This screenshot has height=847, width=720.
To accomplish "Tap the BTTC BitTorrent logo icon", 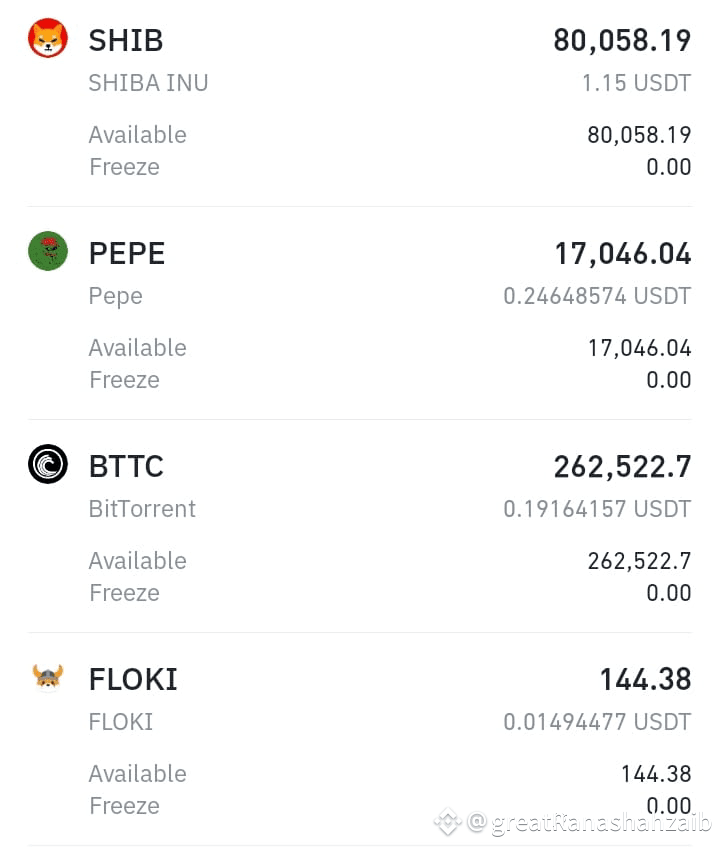I will [x=48, y=463].
